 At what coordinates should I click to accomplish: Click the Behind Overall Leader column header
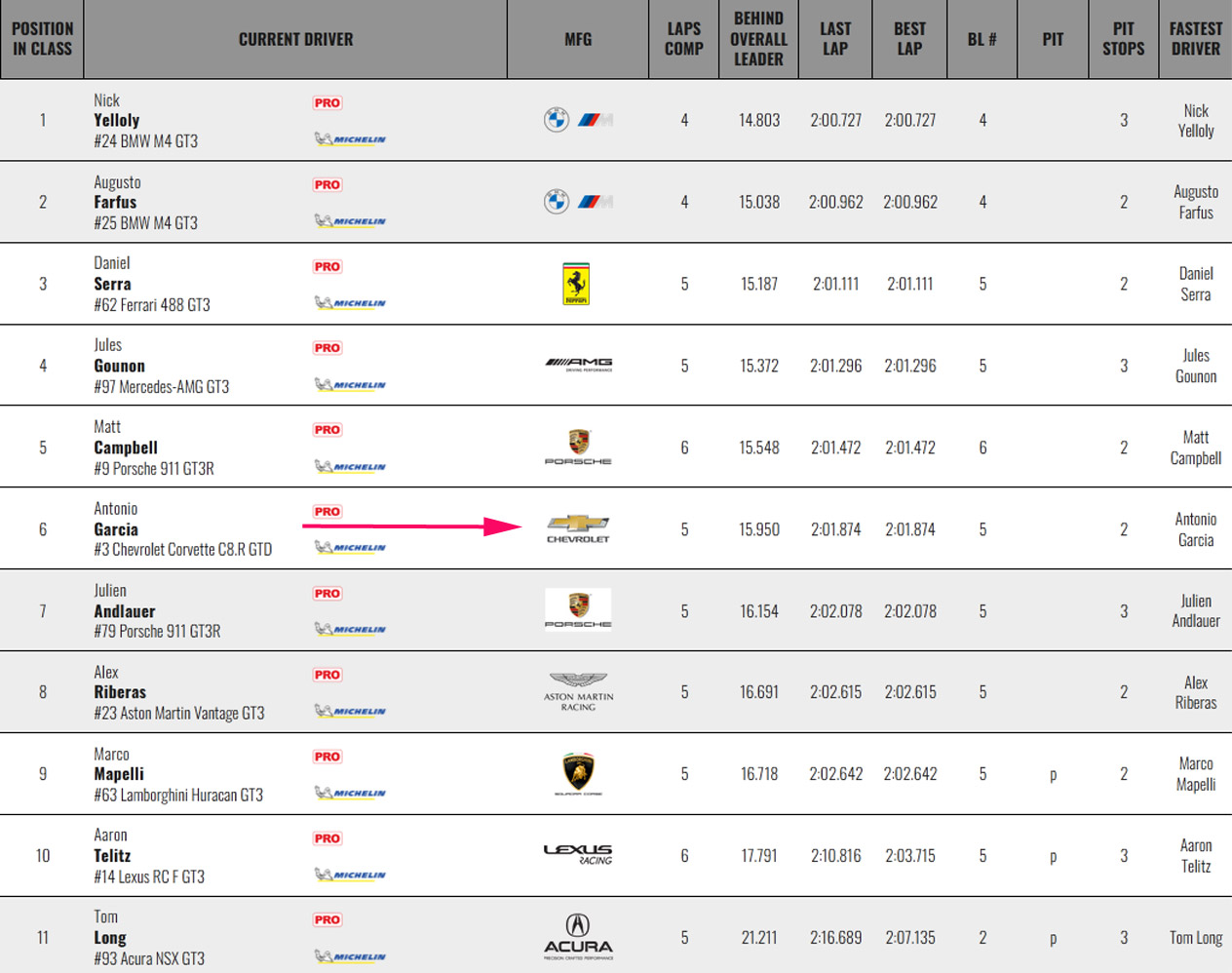(x=758, y=39)
